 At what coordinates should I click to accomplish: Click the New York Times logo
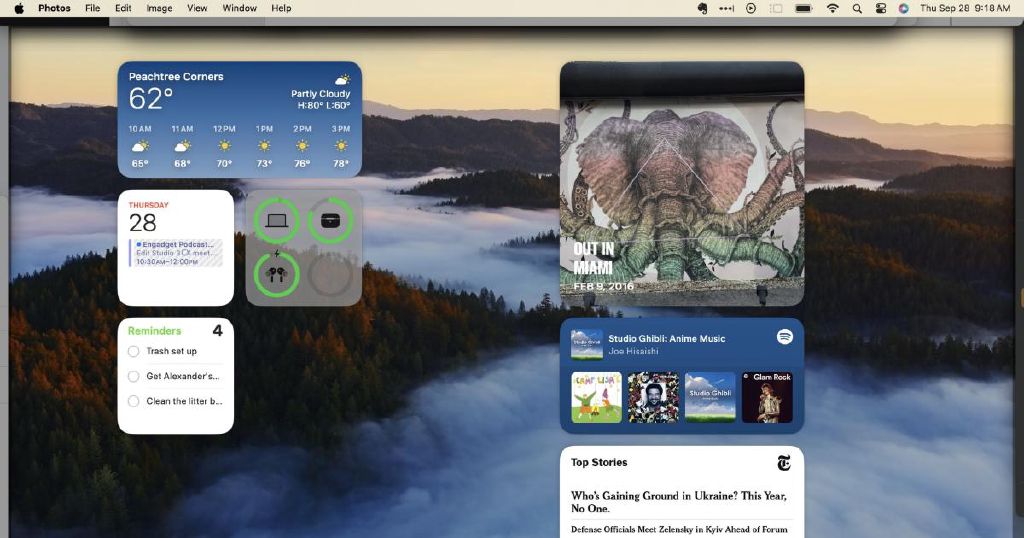pos(784,463)
